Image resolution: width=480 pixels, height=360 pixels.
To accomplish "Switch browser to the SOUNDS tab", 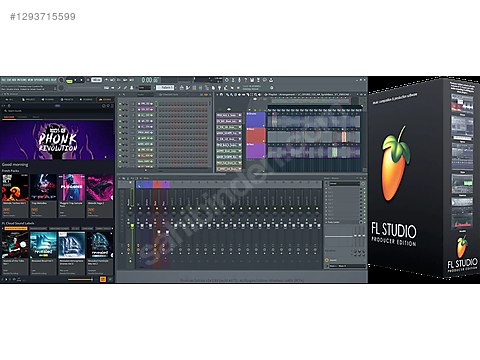I will (105, 99).
